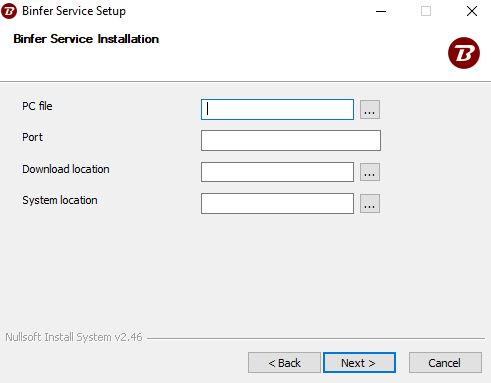Click the Binfer Service Installation heading

86,39
